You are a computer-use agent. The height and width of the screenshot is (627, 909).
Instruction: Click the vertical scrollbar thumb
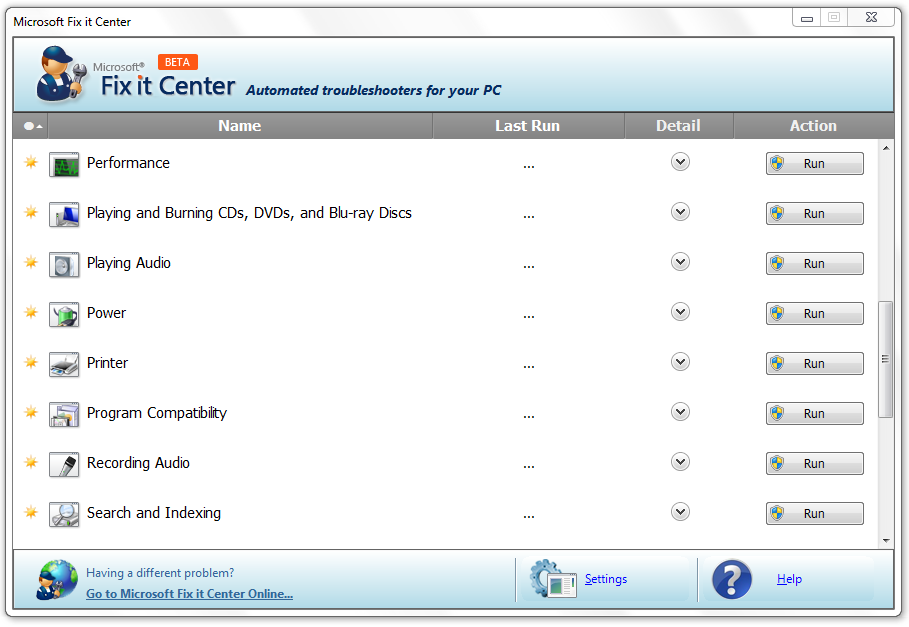885,359
